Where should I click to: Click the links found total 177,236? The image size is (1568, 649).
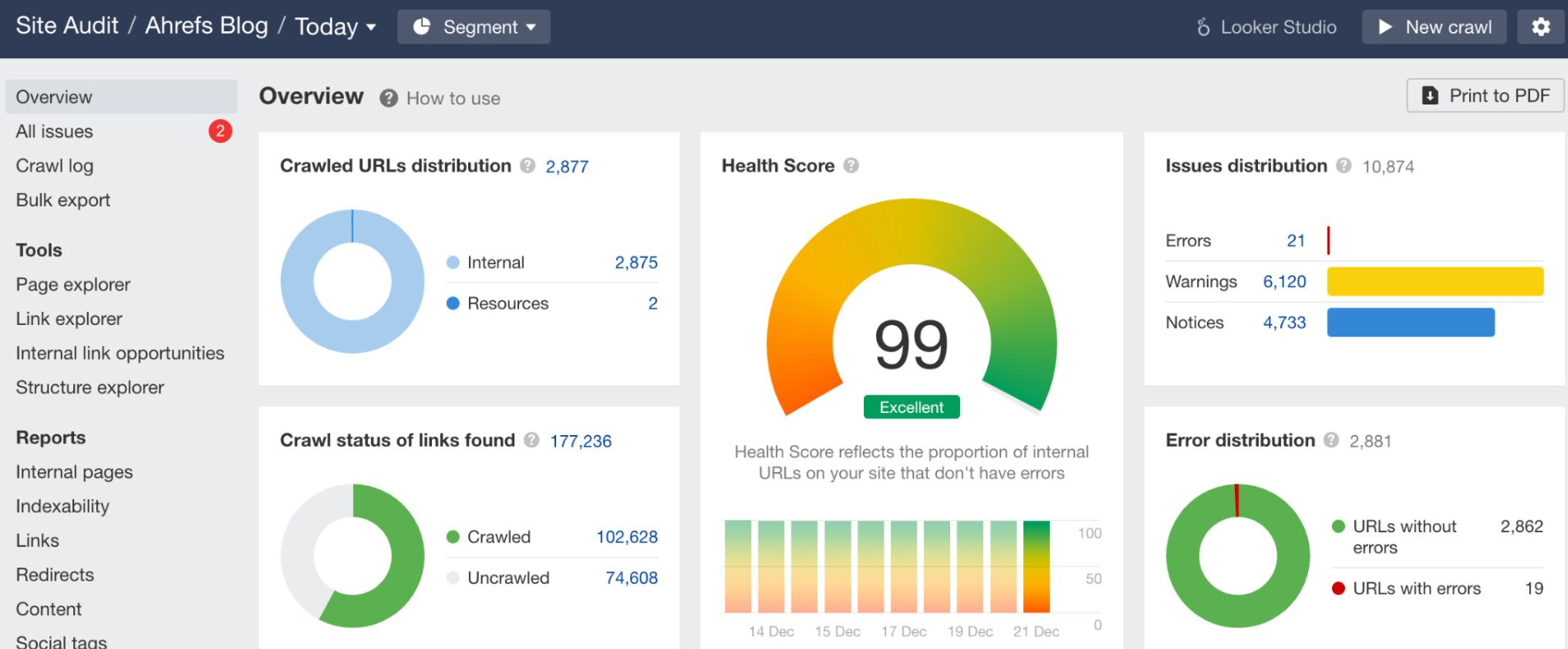(x=581, y=441)
